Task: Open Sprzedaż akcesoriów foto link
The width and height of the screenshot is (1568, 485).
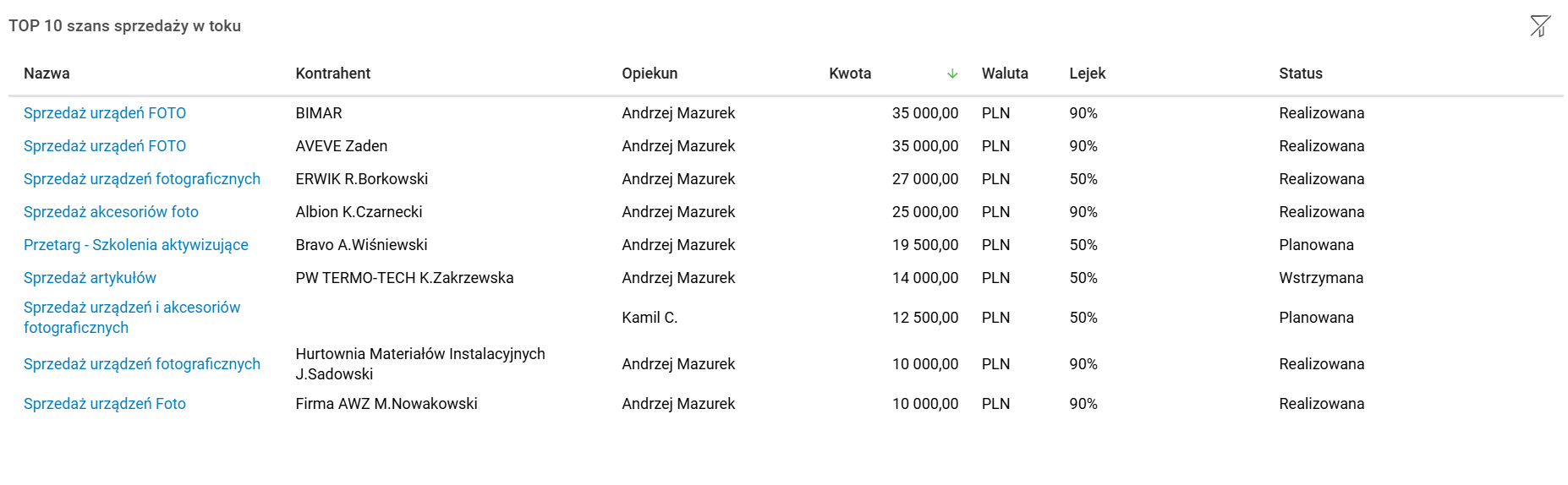Action: (111, 212)
